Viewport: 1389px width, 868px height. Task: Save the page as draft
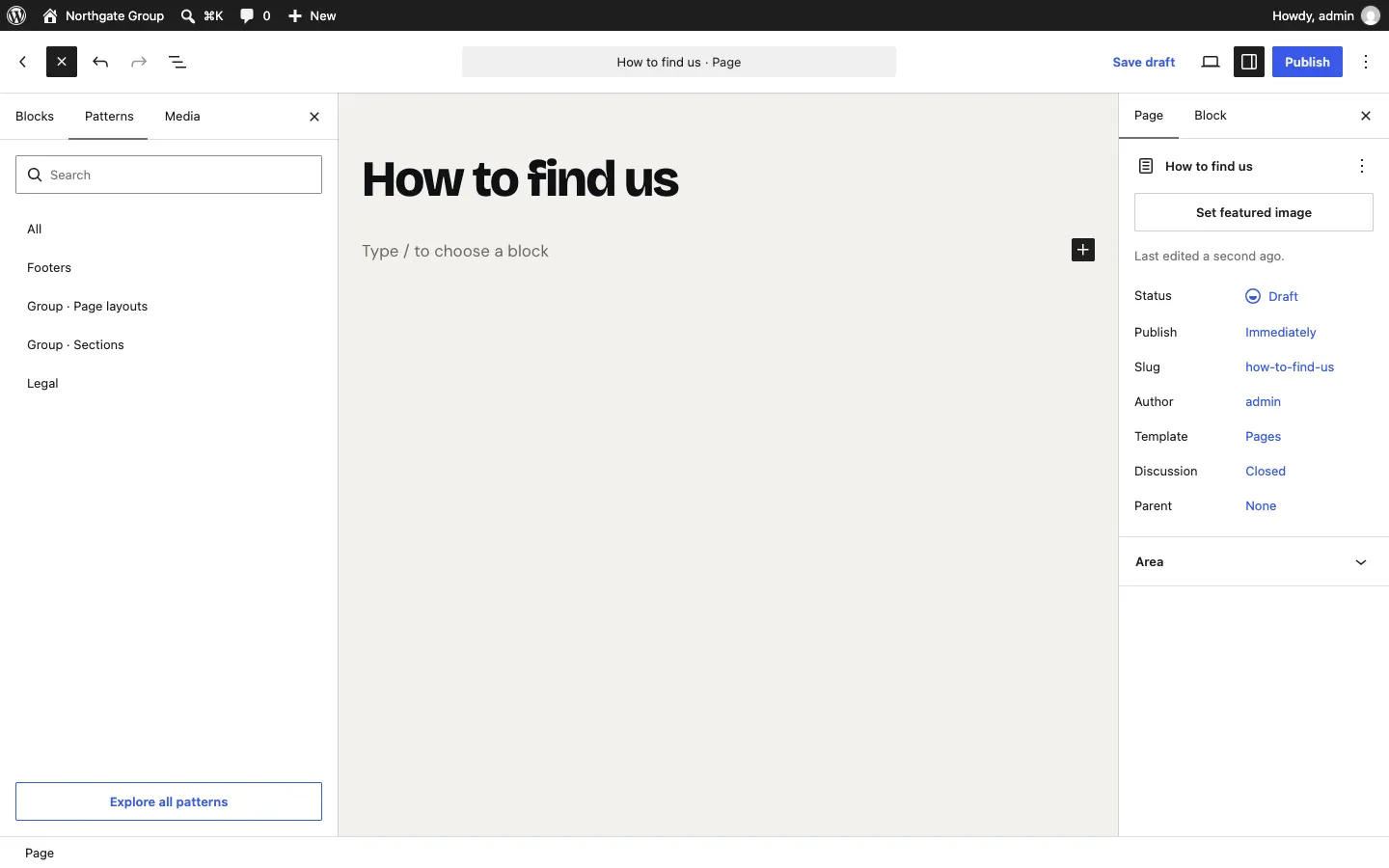(1144, 62)
